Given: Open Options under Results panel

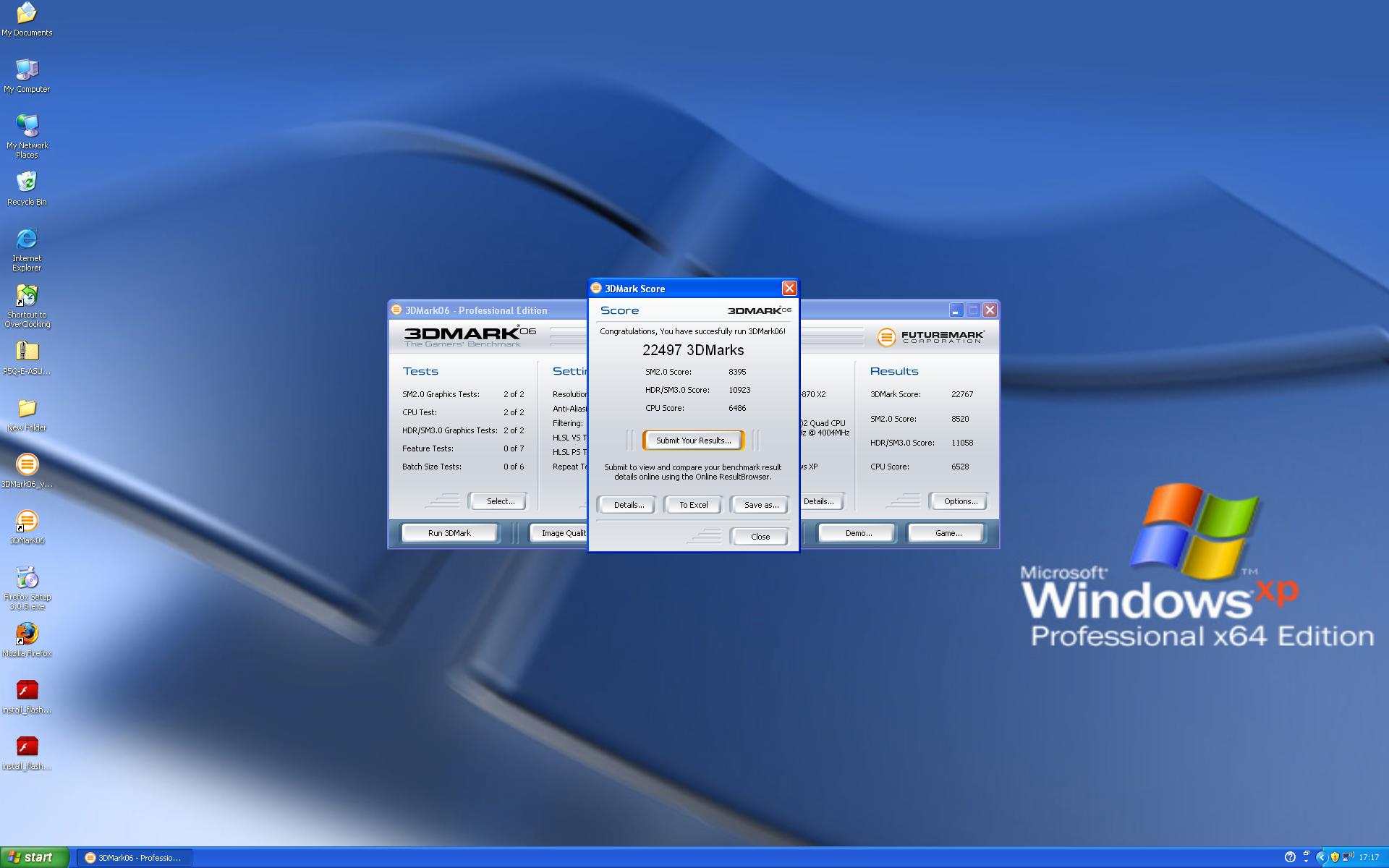Looking at the screenshot, I should [960, 501].
